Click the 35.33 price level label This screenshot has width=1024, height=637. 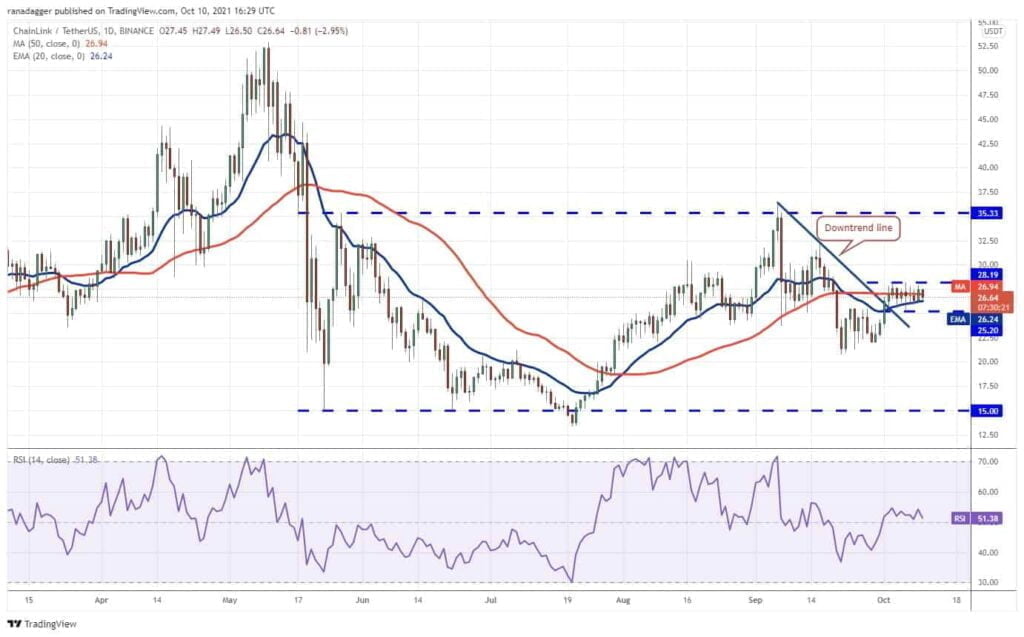coord(987,213)
